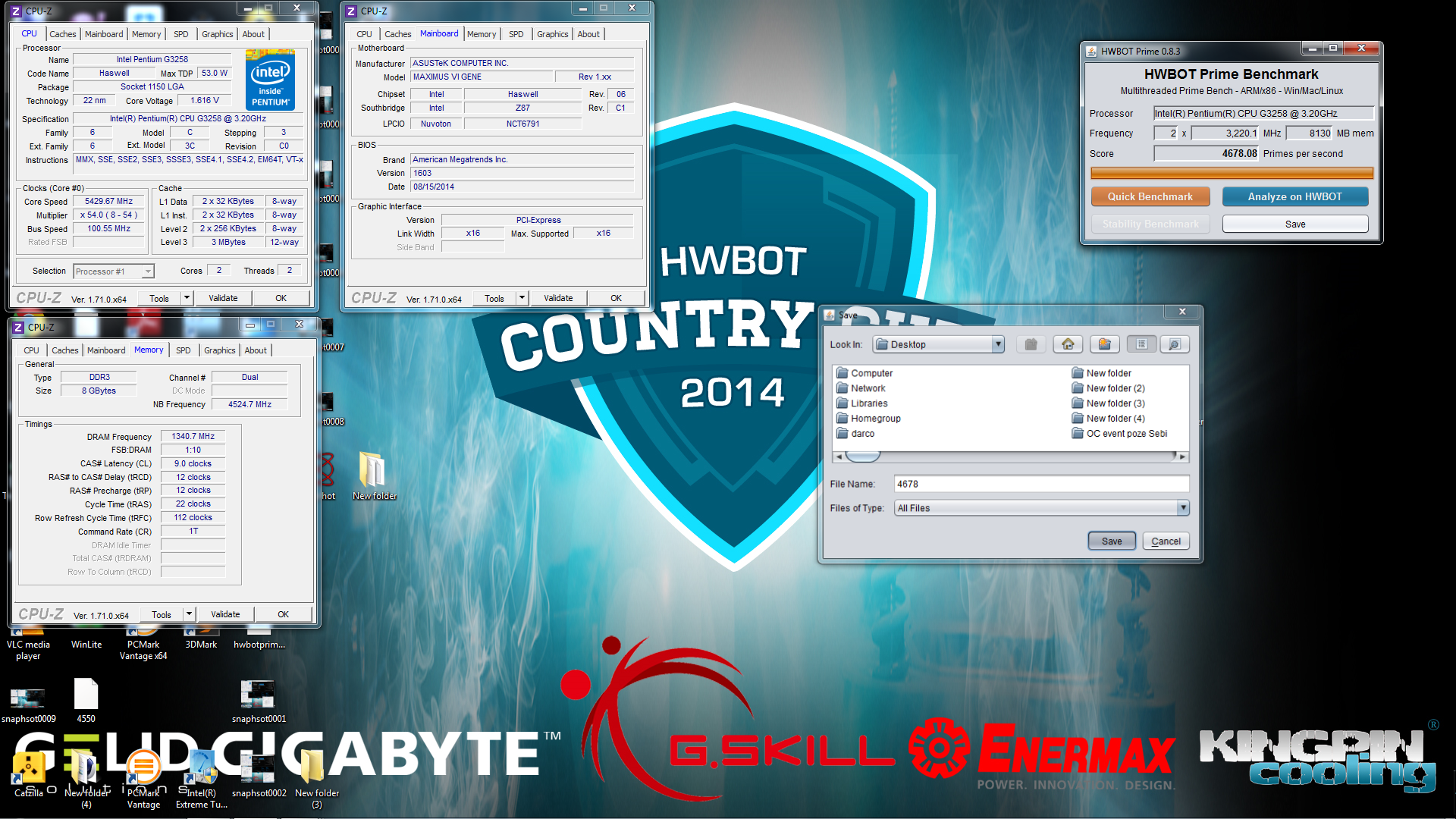
Task: Select the Network folder in file list
Action: [x=861, y=388]
